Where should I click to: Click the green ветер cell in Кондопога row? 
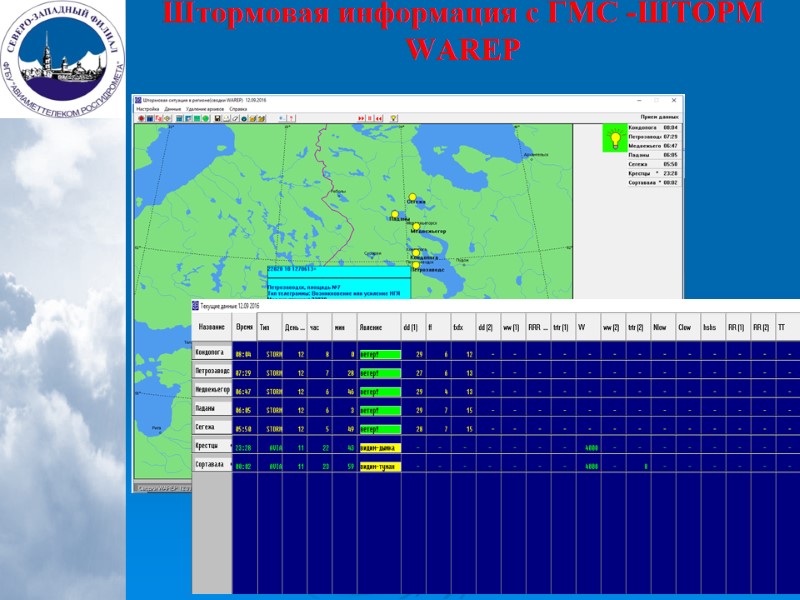pos(380,355)
